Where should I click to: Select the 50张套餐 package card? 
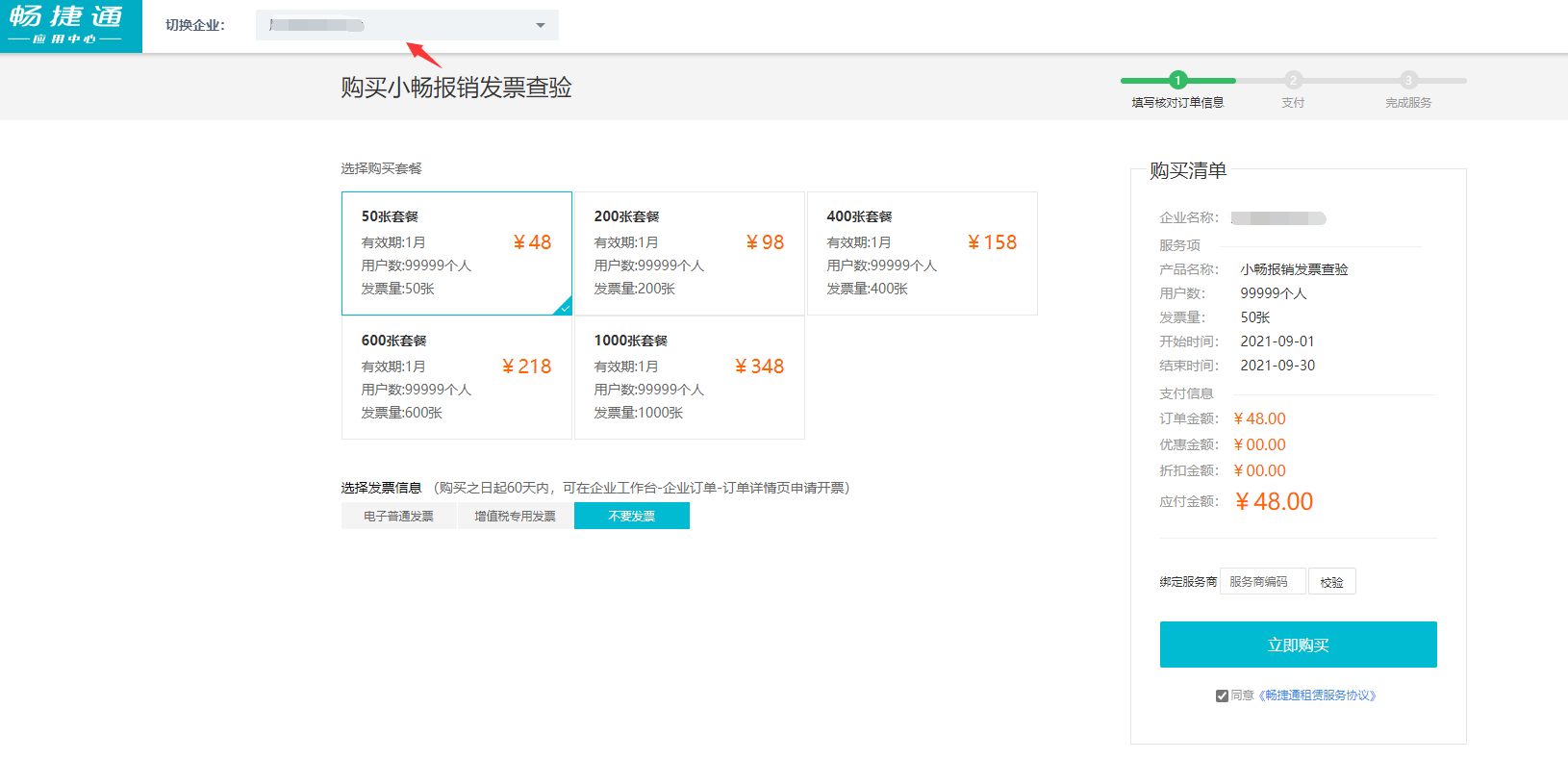tap(456, 253)
